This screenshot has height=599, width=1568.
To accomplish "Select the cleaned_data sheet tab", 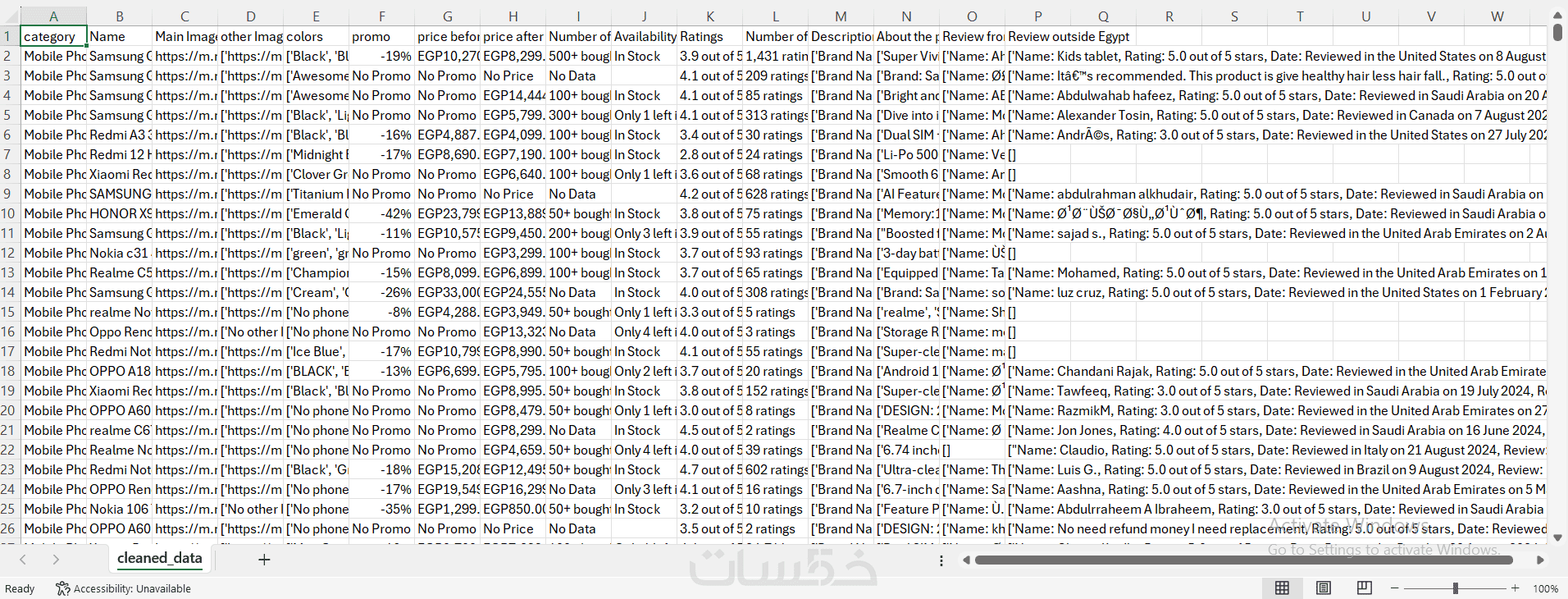I will click(x=160, y=558).
